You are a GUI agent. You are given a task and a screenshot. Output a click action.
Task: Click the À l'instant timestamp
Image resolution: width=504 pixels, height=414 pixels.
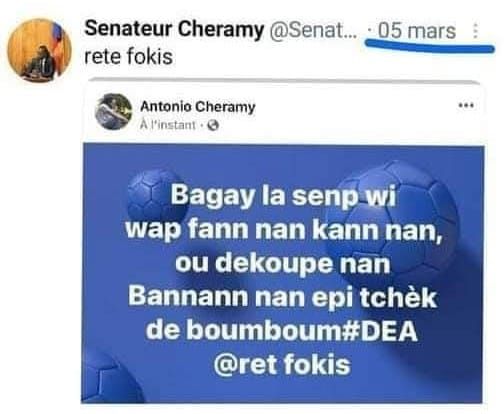(168, 125)
